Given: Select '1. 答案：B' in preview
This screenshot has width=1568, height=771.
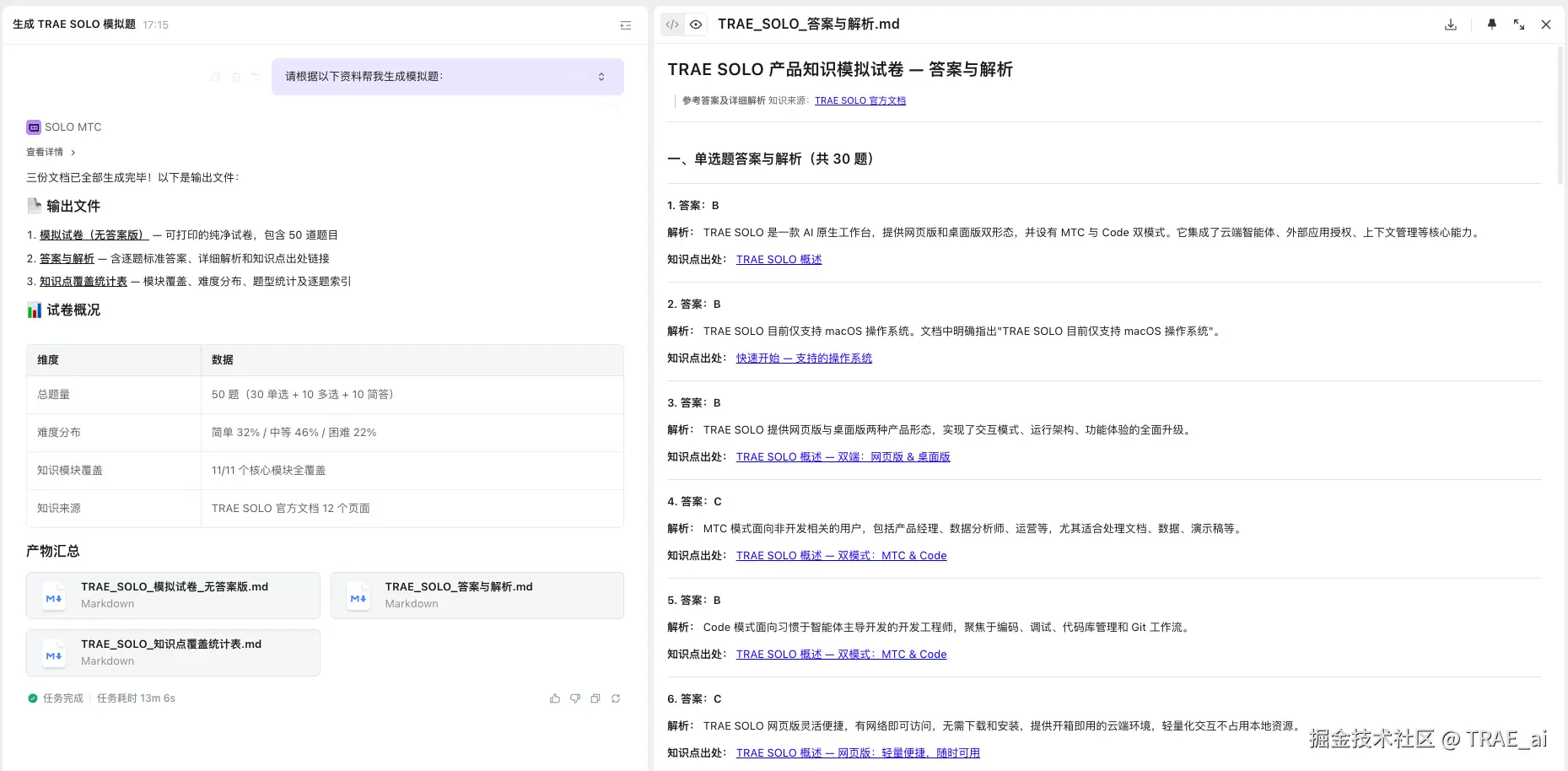Looking at the screenshot, I should click(693, 206).
